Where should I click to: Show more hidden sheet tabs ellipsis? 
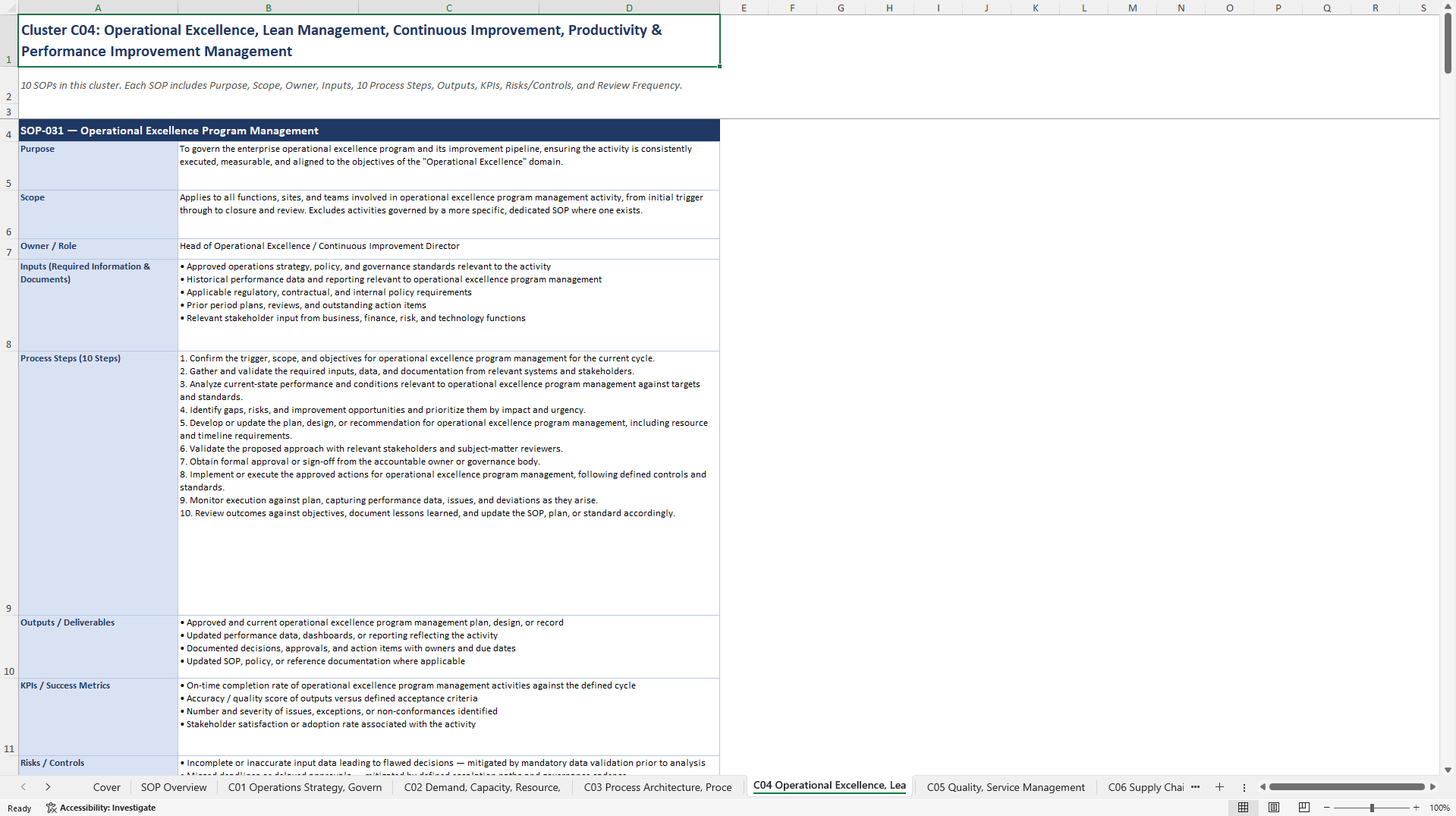tap(1196, 787)
